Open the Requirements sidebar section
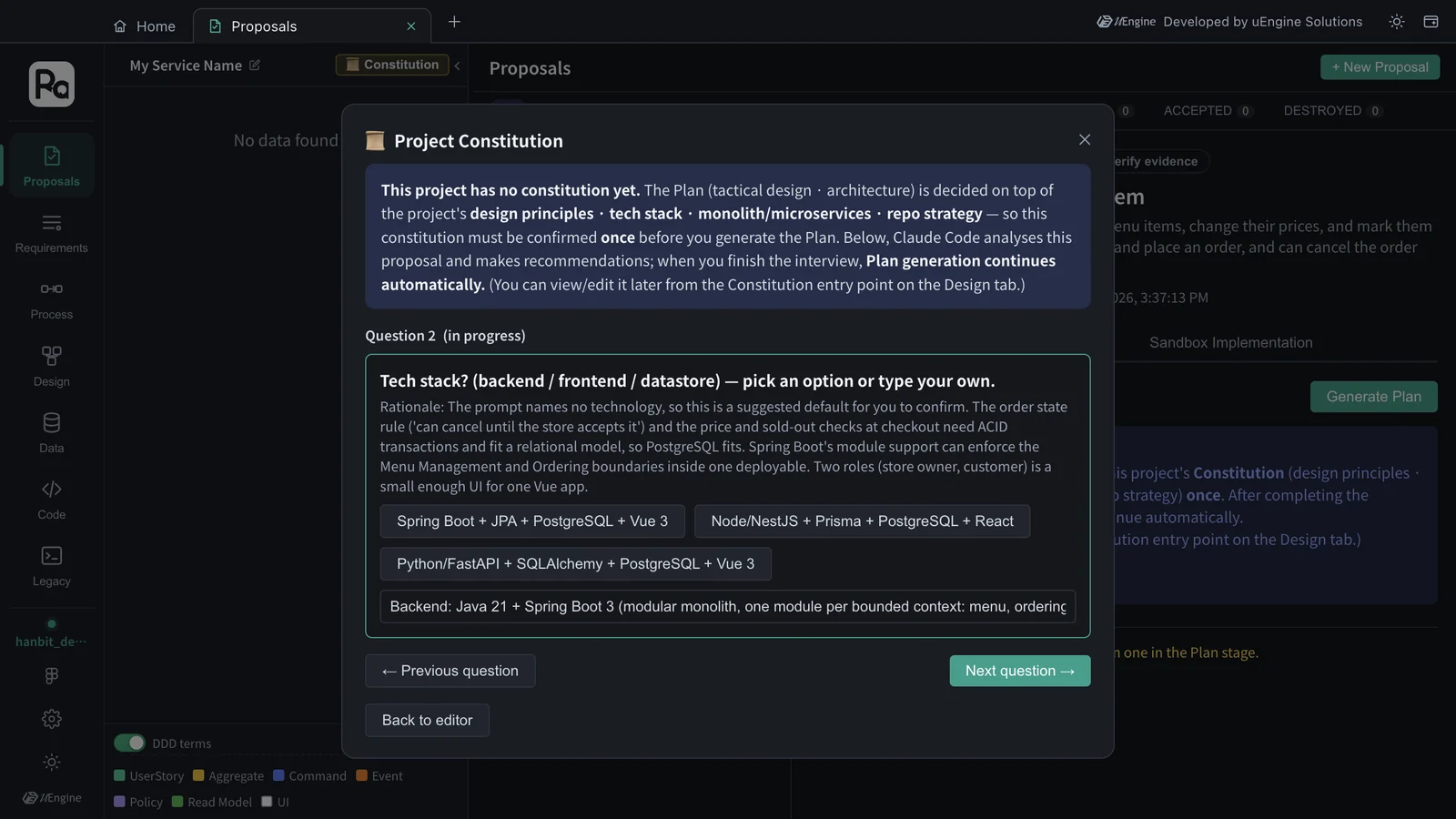This screenshot has height=819, width=1456. click(x=52, y=233)
